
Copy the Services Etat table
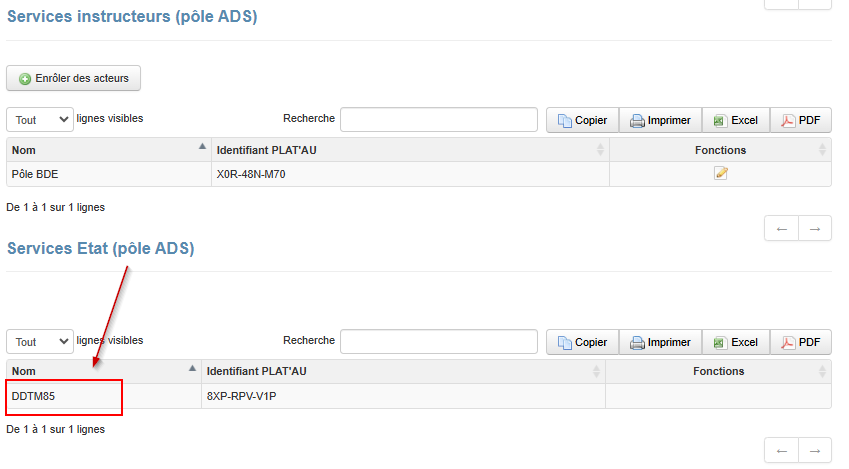point(582,342)
